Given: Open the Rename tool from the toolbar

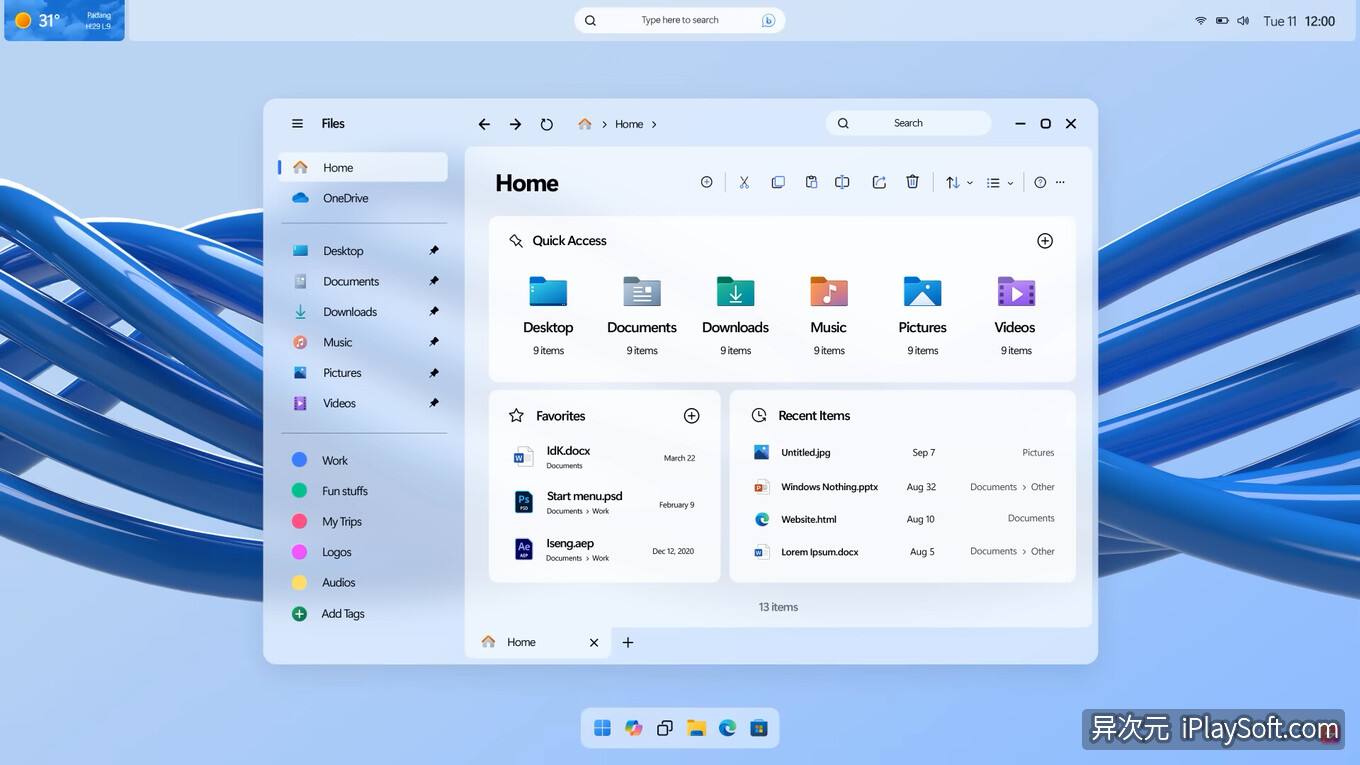Looking at the screenshot, I should pyautogui.click(x=843, y=182).
